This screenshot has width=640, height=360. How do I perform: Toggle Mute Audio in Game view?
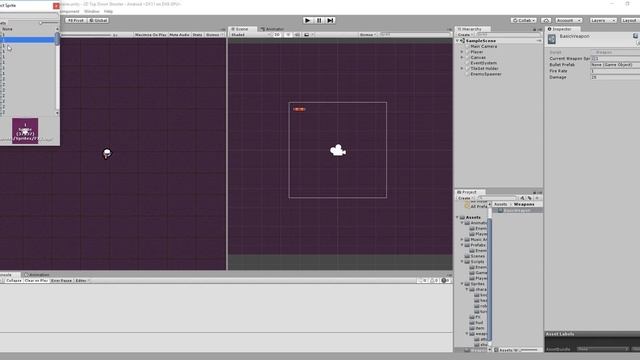(x=179, y=35)
